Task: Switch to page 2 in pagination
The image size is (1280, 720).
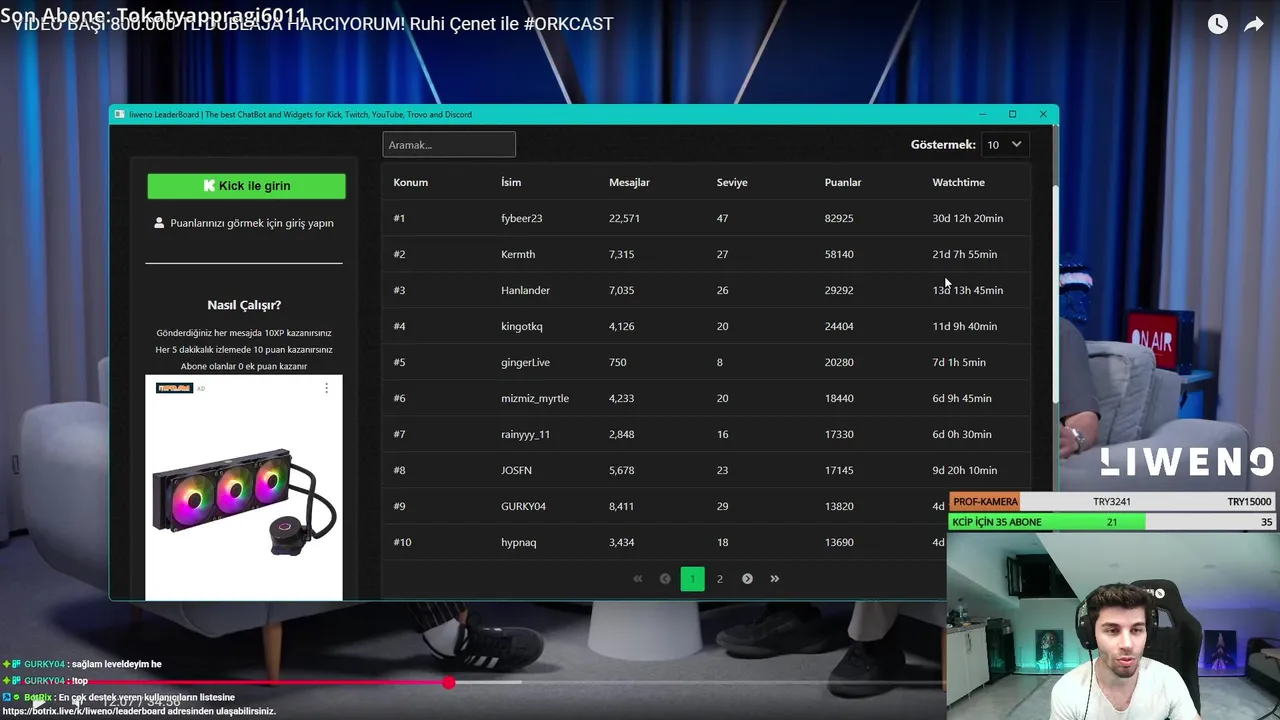Action: (719, 579)
